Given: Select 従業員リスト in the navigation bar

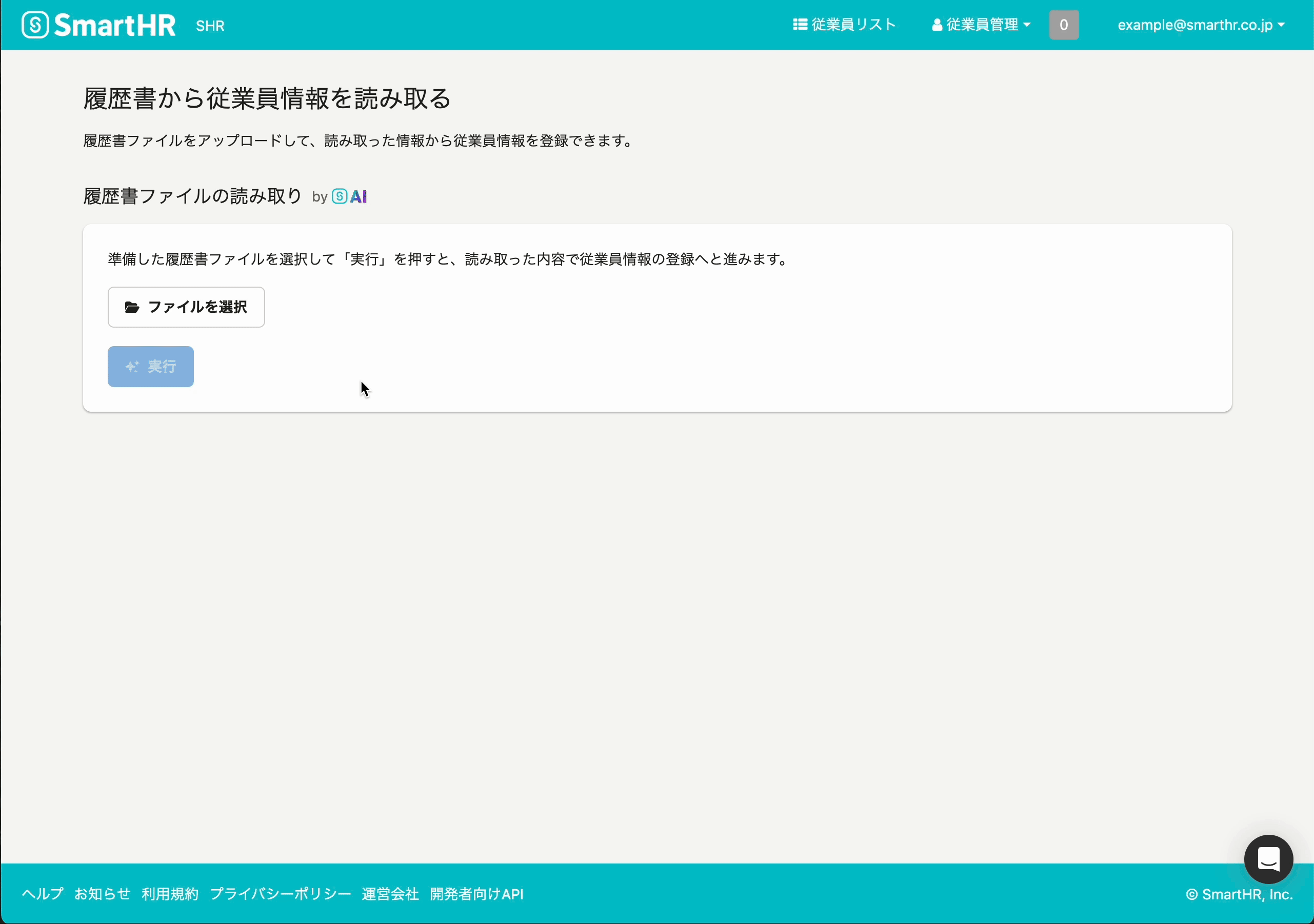Looking at the screenshot, I should coord(844,24).
